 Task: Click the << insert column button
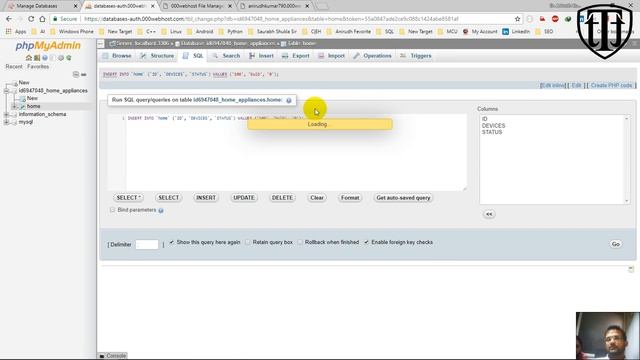click(x=489, y=214)
